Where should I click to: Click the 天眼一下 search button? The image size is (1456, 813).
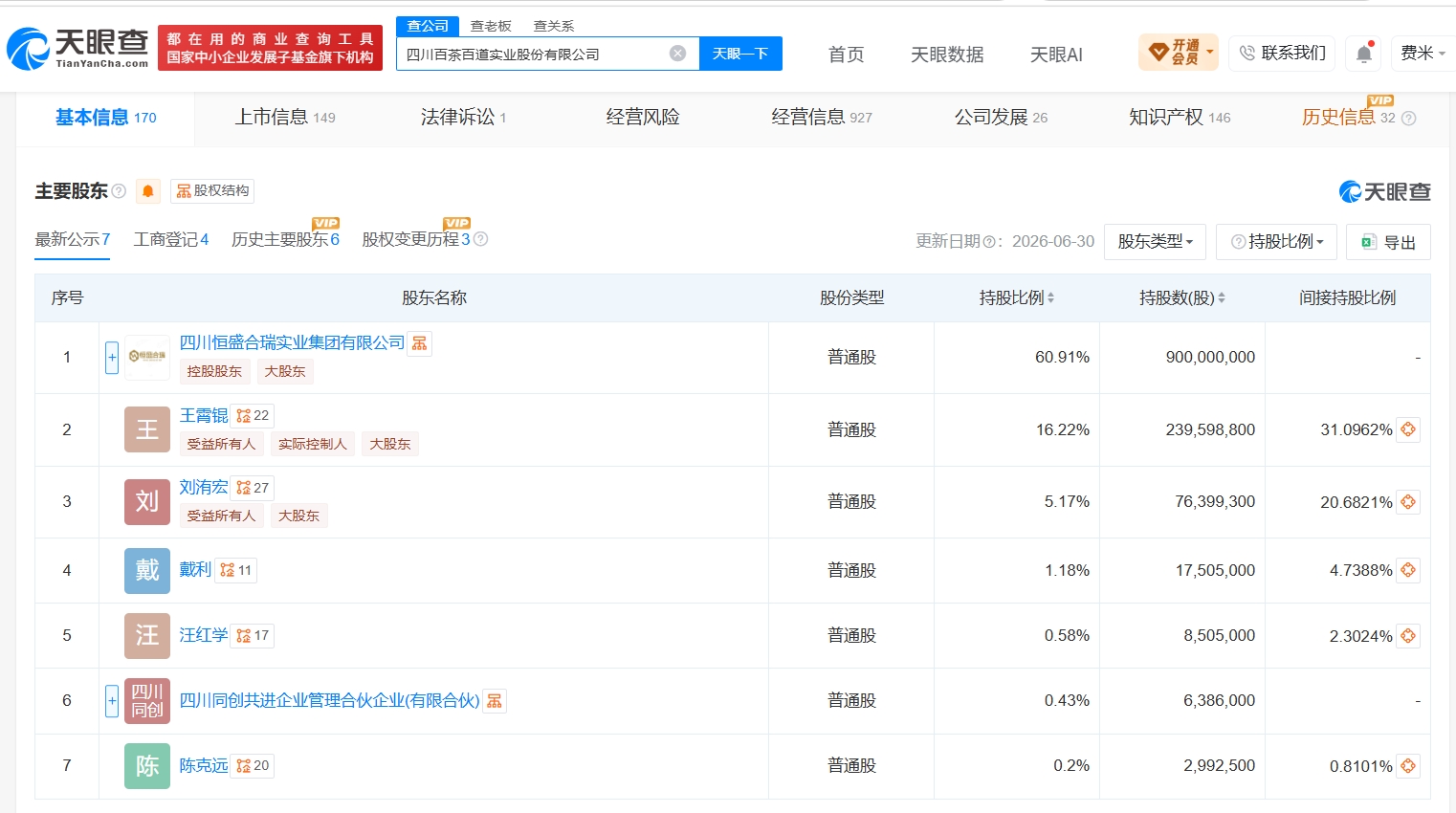click(x=740, y=54)
